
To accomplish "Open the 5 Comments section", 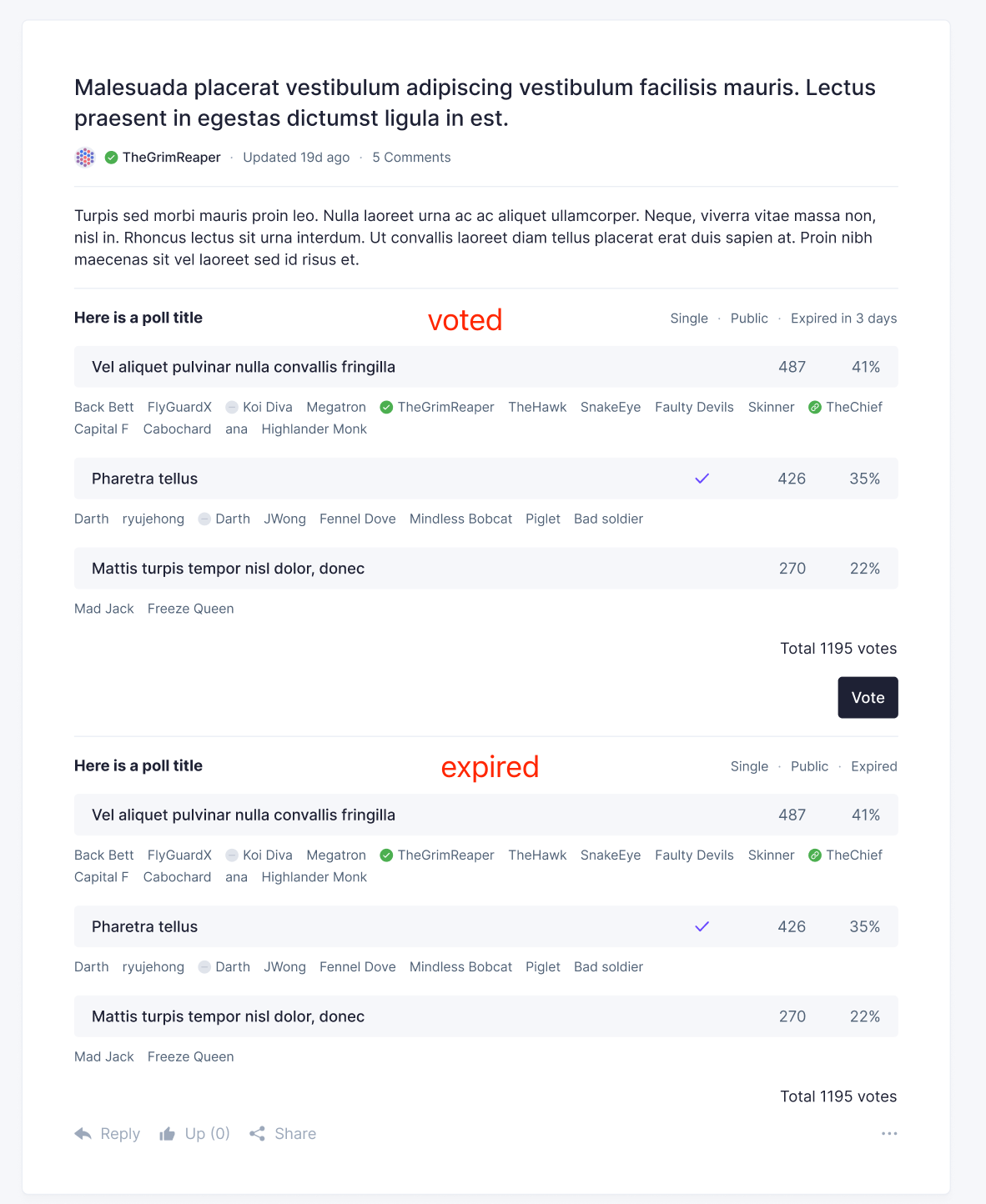I will coord(411,157).
